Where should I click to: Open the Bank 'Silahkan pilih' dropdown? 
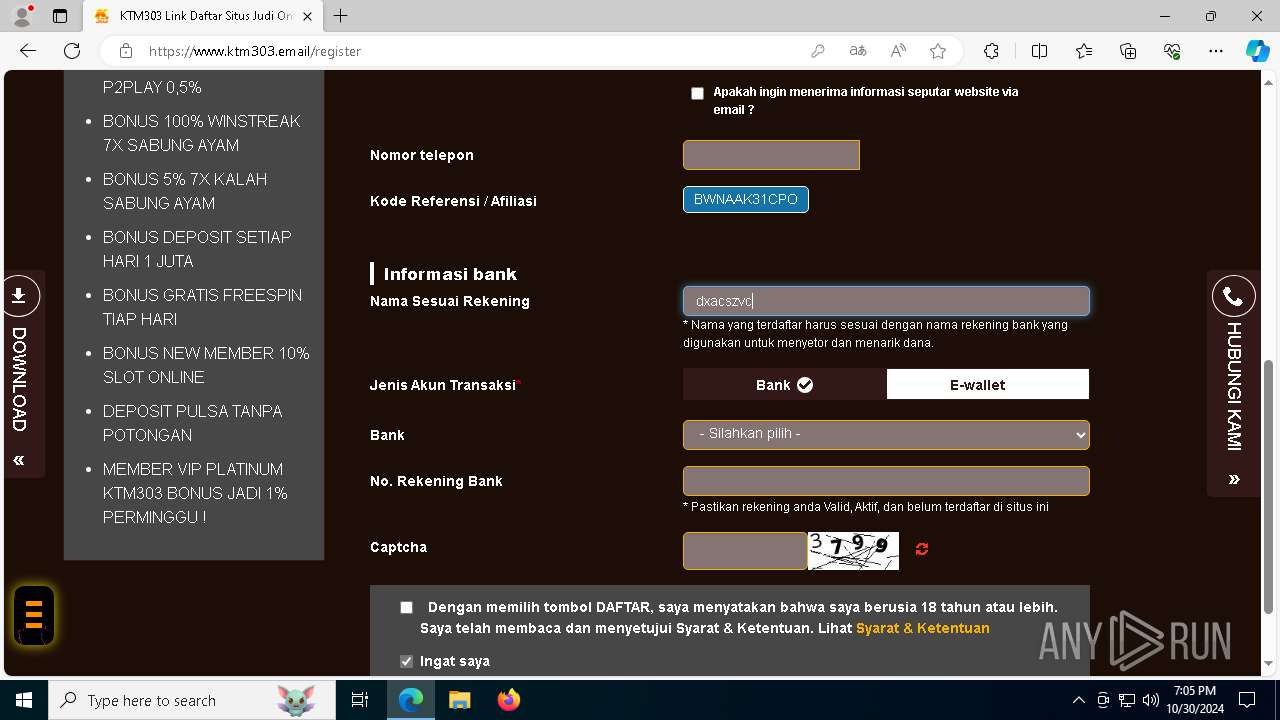pyautogui.click(x=886, y=434)
